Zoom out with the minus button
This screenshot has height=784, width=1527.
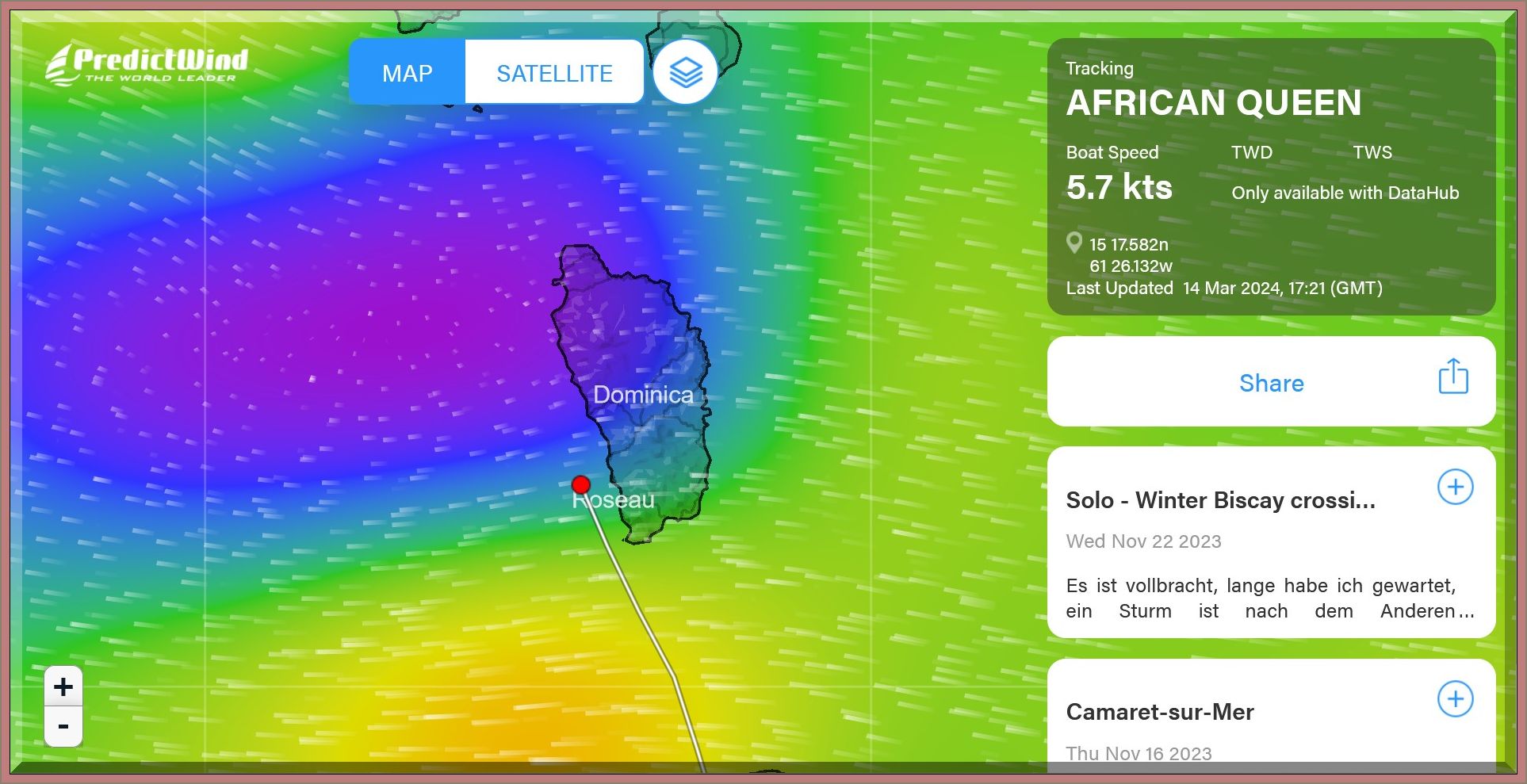coord(63,726)
